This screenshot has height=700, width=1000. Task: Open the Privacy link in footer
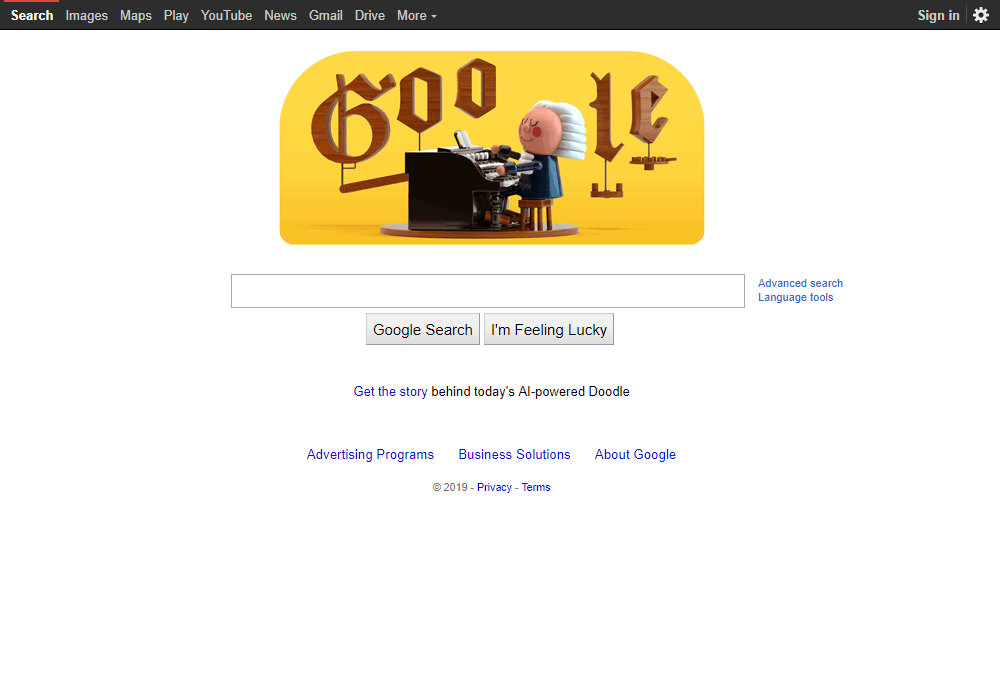click(x=494, y=487)
